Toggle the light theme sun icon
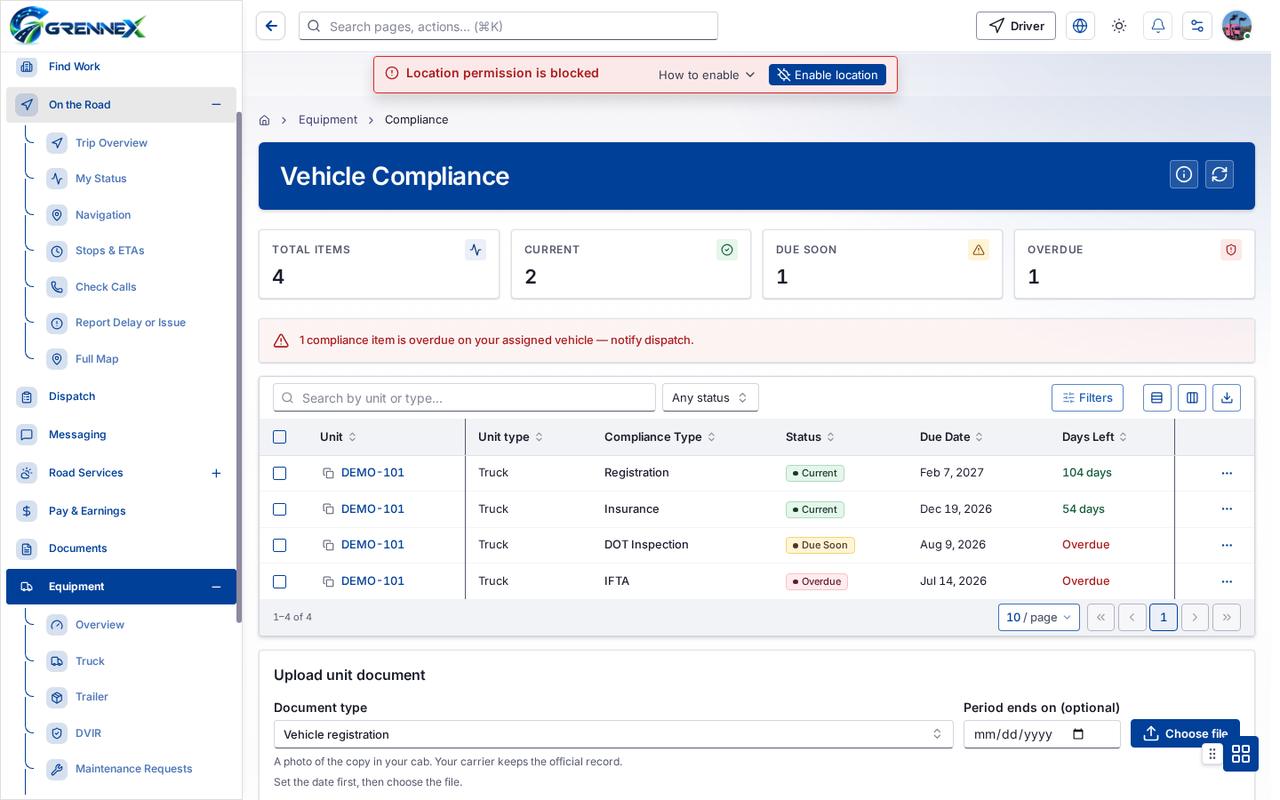The height and width of the screenshot is (800, 1280). coord(1119,26)
